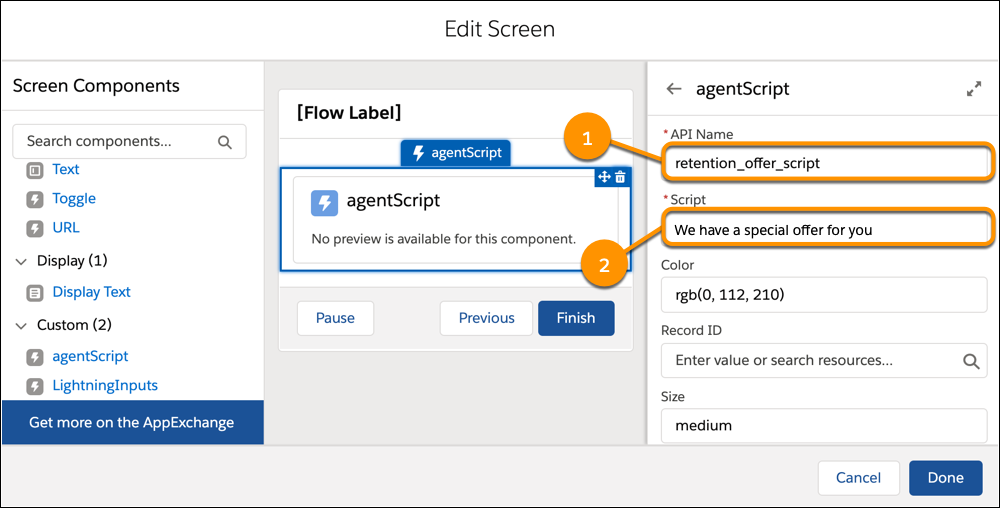Click the Cancel button
The width and height of the screenshot is (1000, 508).
tap(858, 478)
